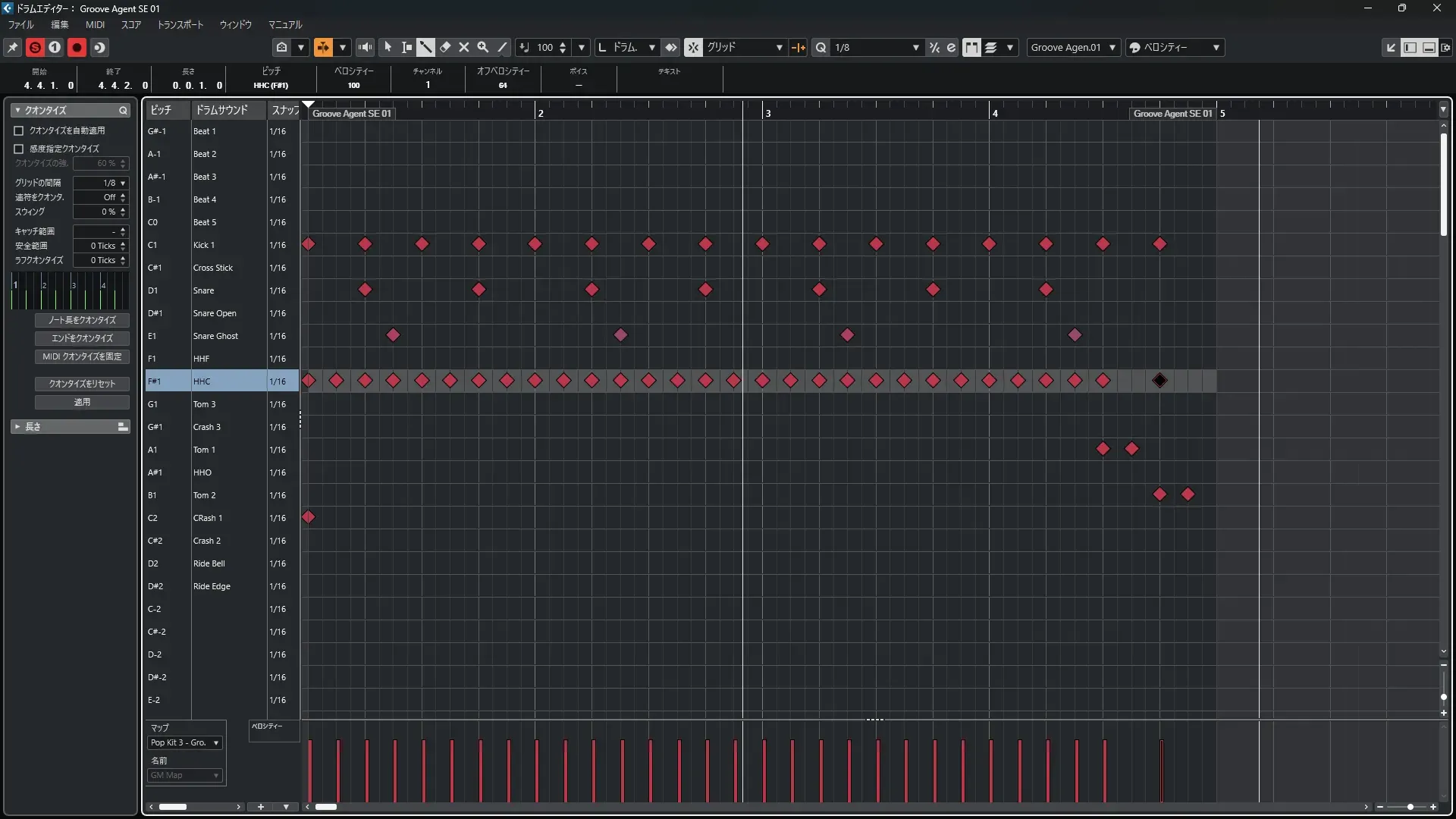Click the horizontal zoom slider handle

[x=1410, y=807]
